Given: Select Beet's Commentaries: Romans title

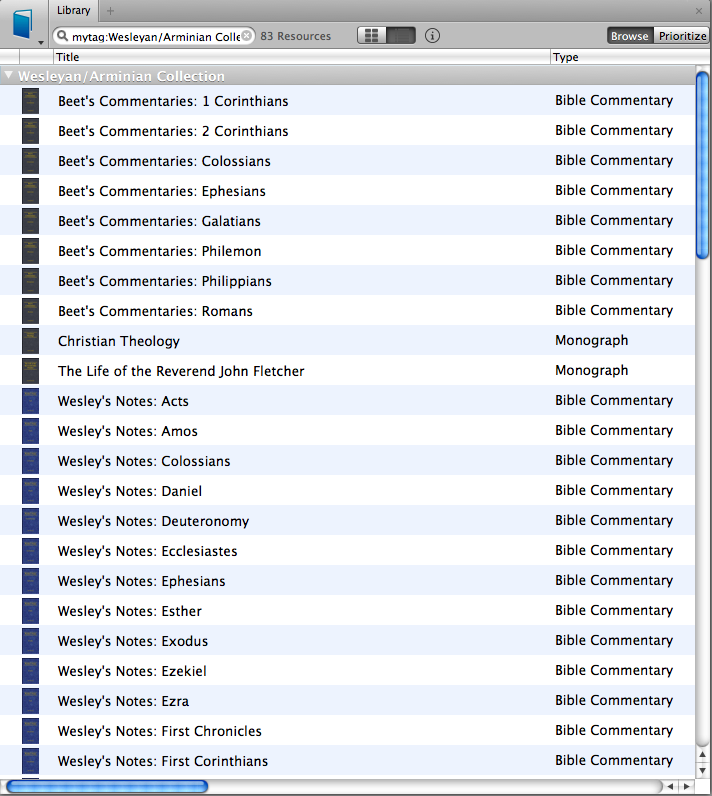Looking at the screenshot, I should tap(155, 311).
